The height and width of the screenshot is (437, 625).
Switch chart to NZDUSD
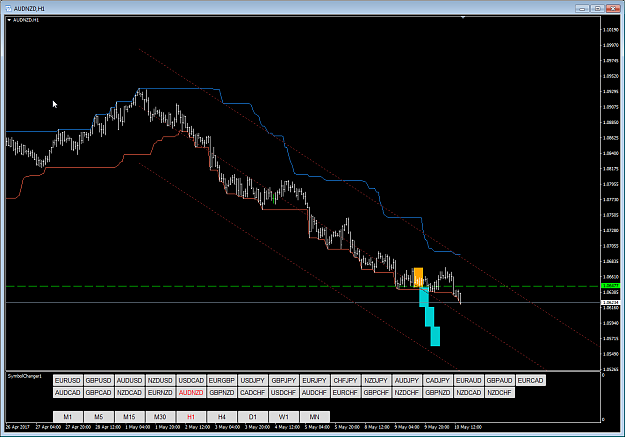coord(160,380)
